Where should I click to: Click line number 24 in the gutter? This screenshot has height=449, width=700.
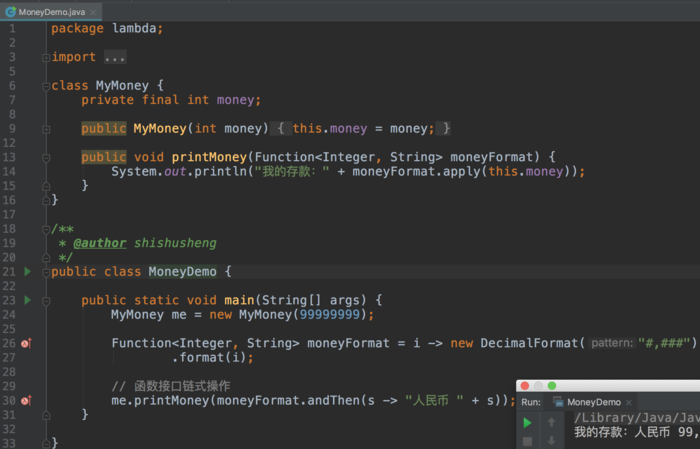tap(9, 315)
